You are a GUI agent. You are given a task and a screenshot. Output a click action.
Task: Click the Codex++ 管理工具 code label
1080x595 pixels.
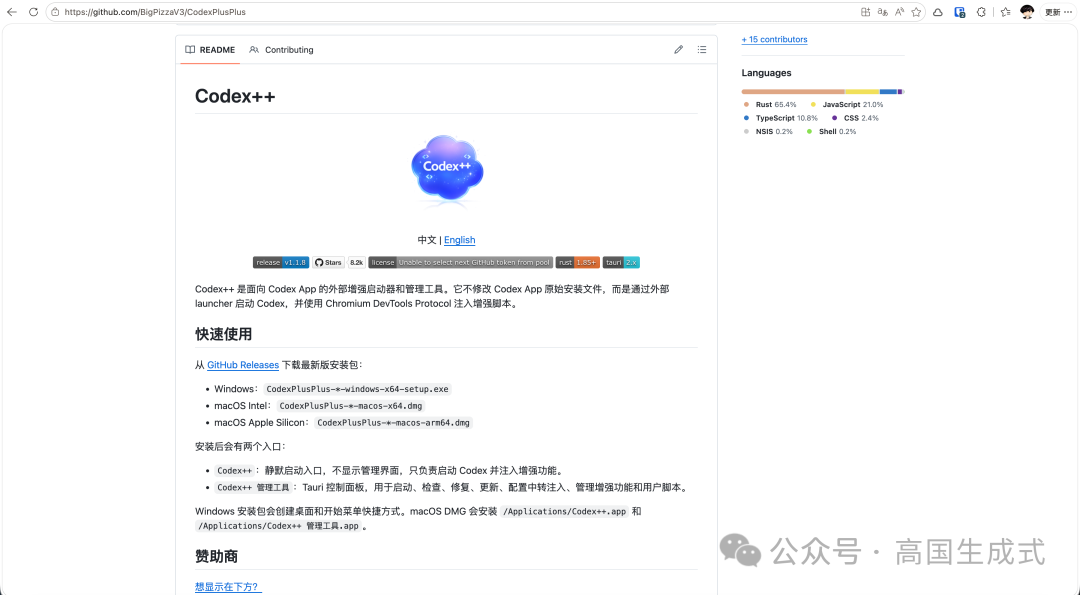(x=253, y=488)
